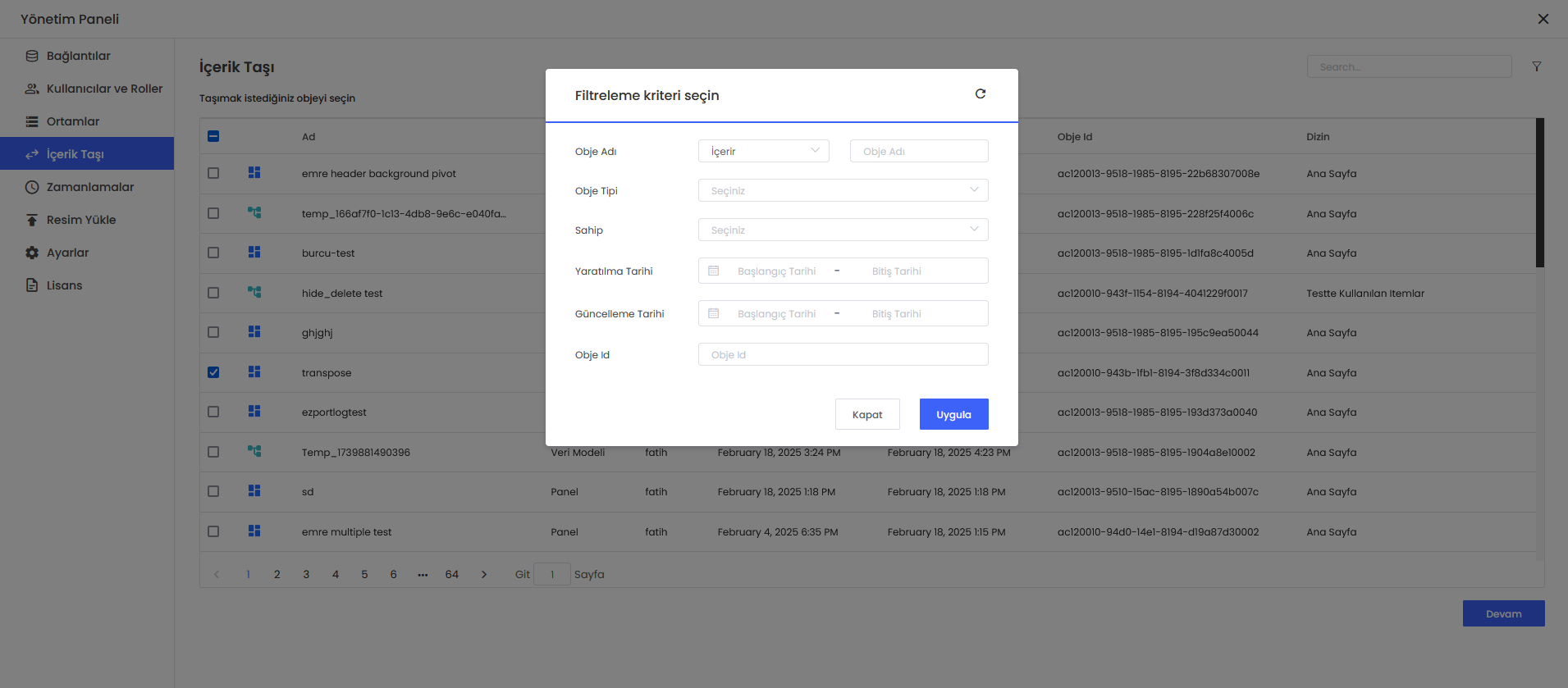
Task: Click the calendar icon in Güncelleme Tarihi
Action: 714,313
